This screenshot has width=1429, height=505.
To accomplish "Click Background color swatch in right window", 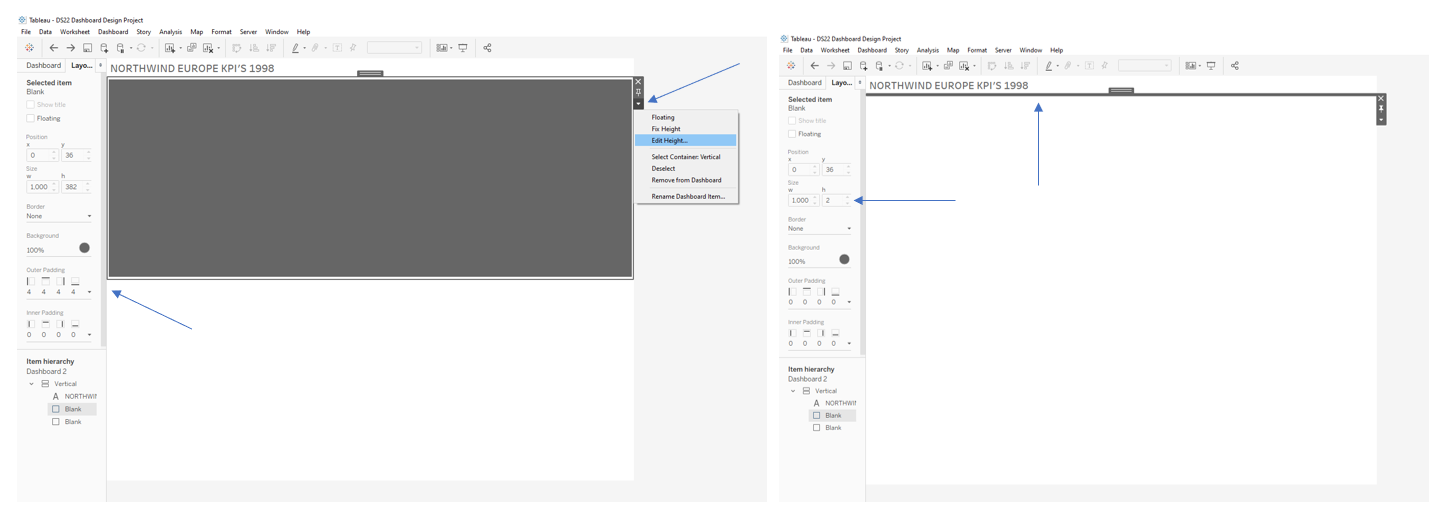I will click(x=844, y=259).
